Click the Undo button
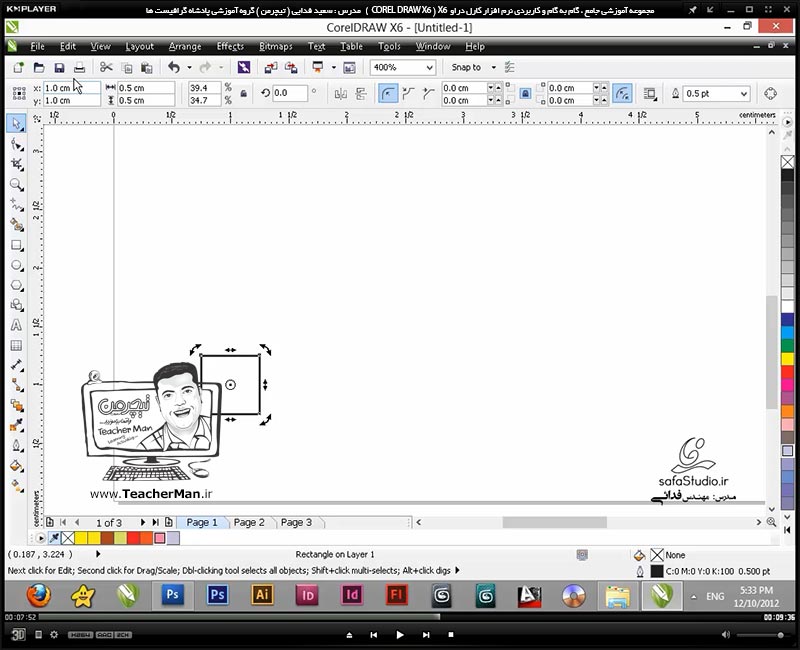The height and width of the screenshot is (650, 800). click(x=174, y=67)
